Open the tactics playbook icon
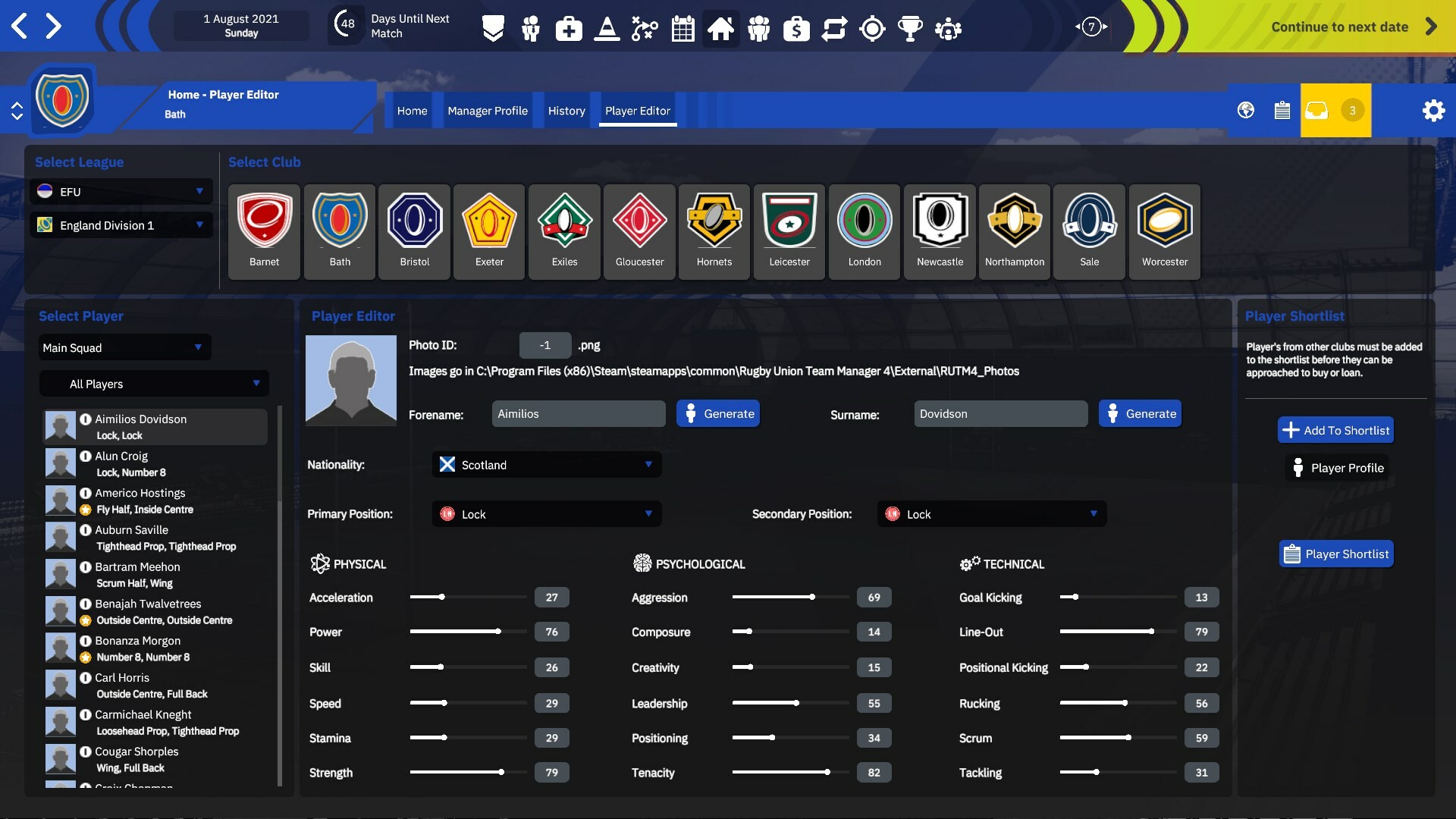 pos(645,28)
